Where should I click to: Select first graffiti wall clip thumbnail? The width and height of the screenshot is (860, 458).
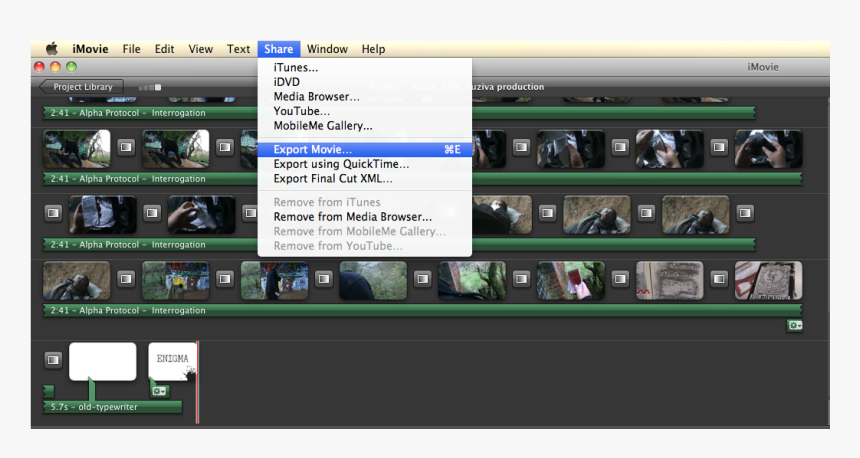(176, 280)
